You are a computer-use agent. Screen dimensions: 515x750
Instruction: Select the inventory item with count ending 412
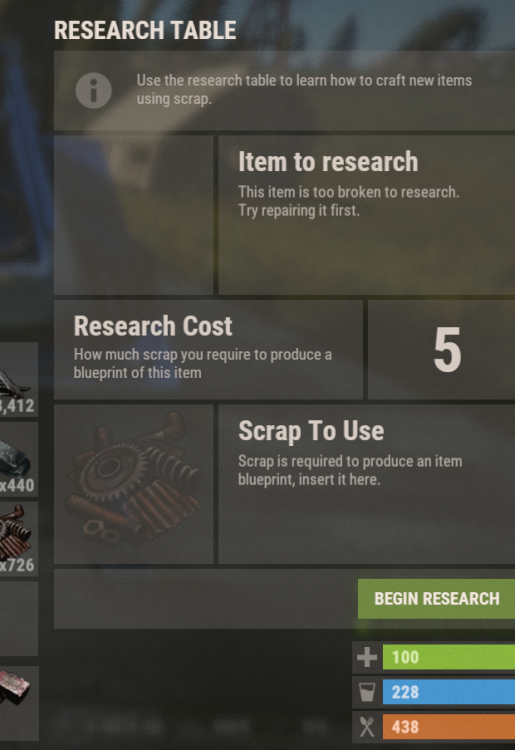[18, 379]
